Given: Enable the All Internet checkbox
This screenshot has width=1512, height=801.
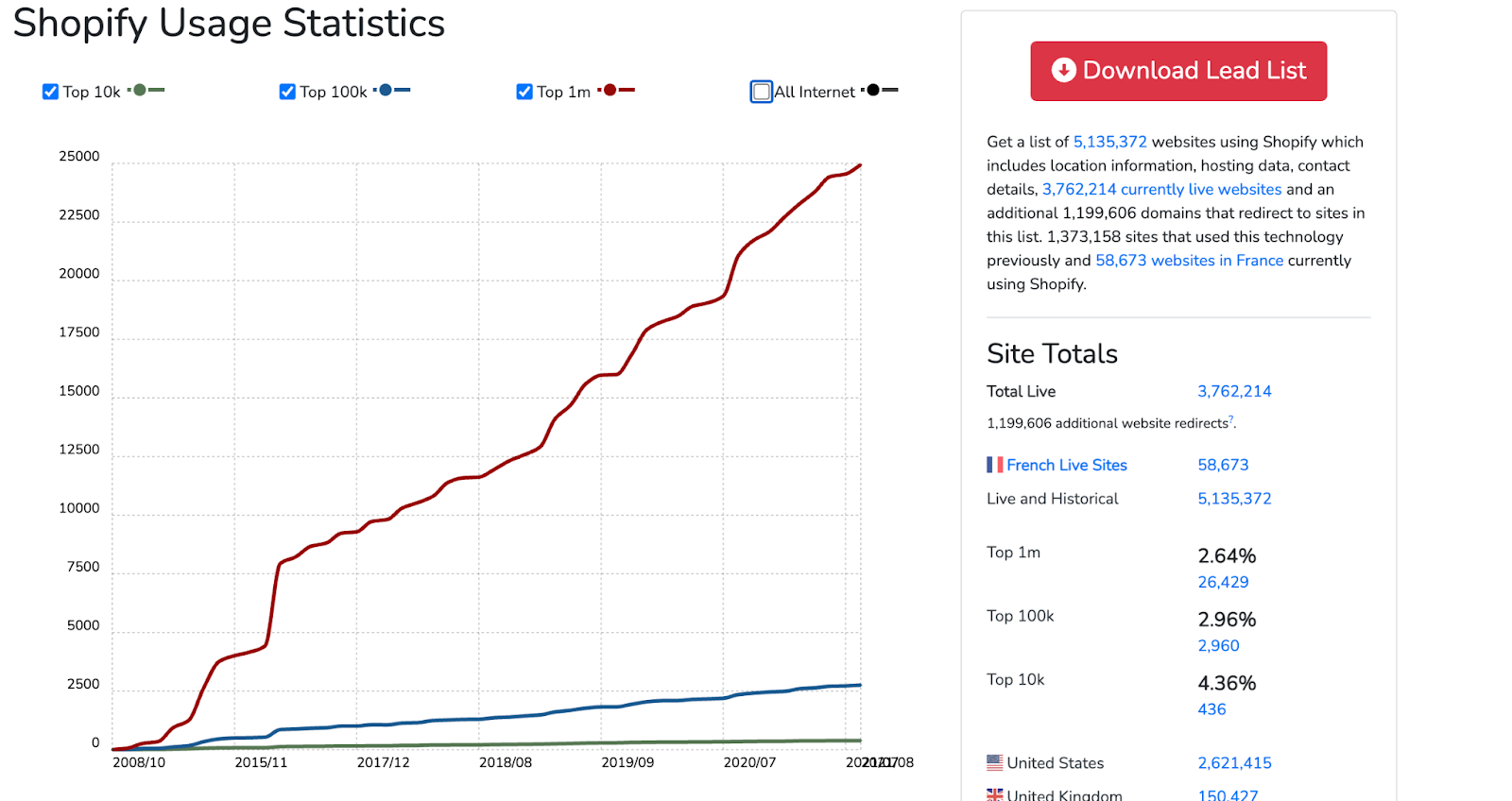Looking at the screenshot, I should tap(762, 92).
